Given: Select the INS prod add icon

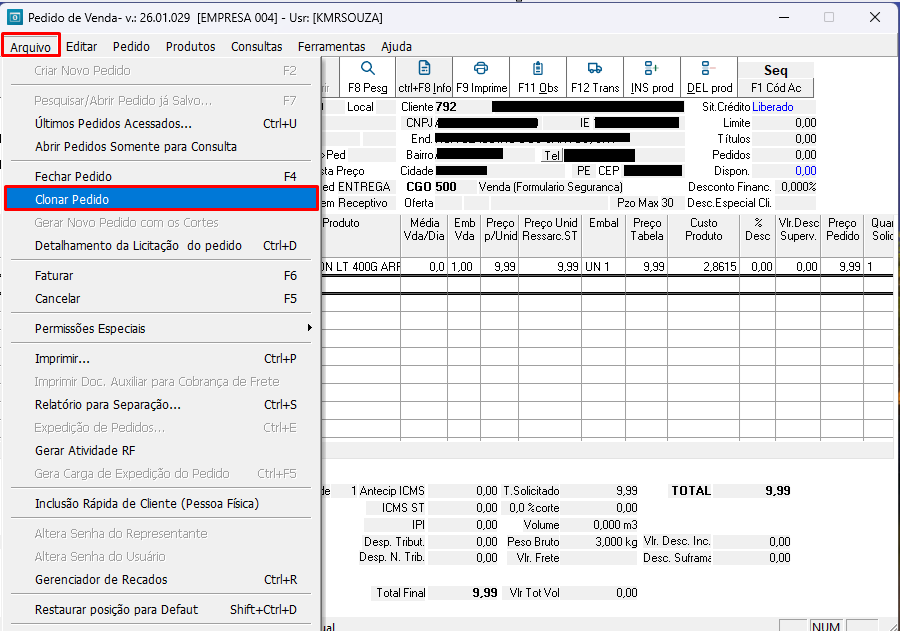Looking at the screenshot, I should coord(651,68).
